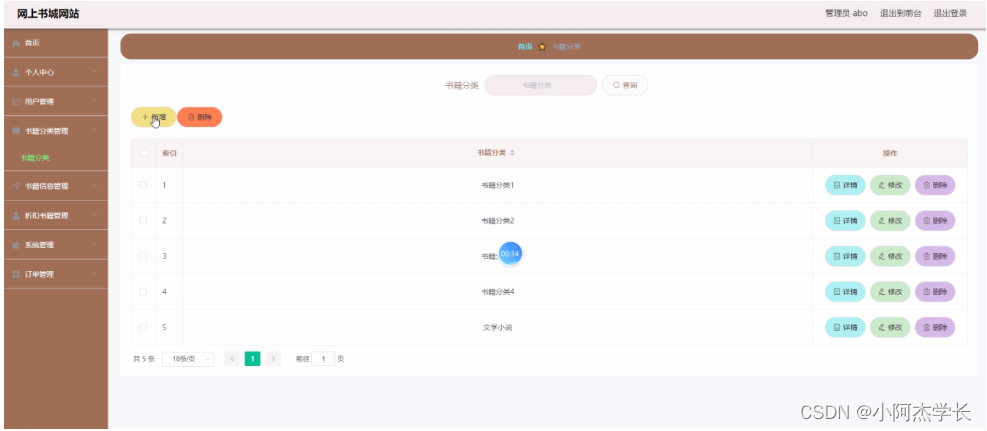Screen dimensions: 987x431
Task: Click the 书籍分类 search input field
Action: (540, 86)
